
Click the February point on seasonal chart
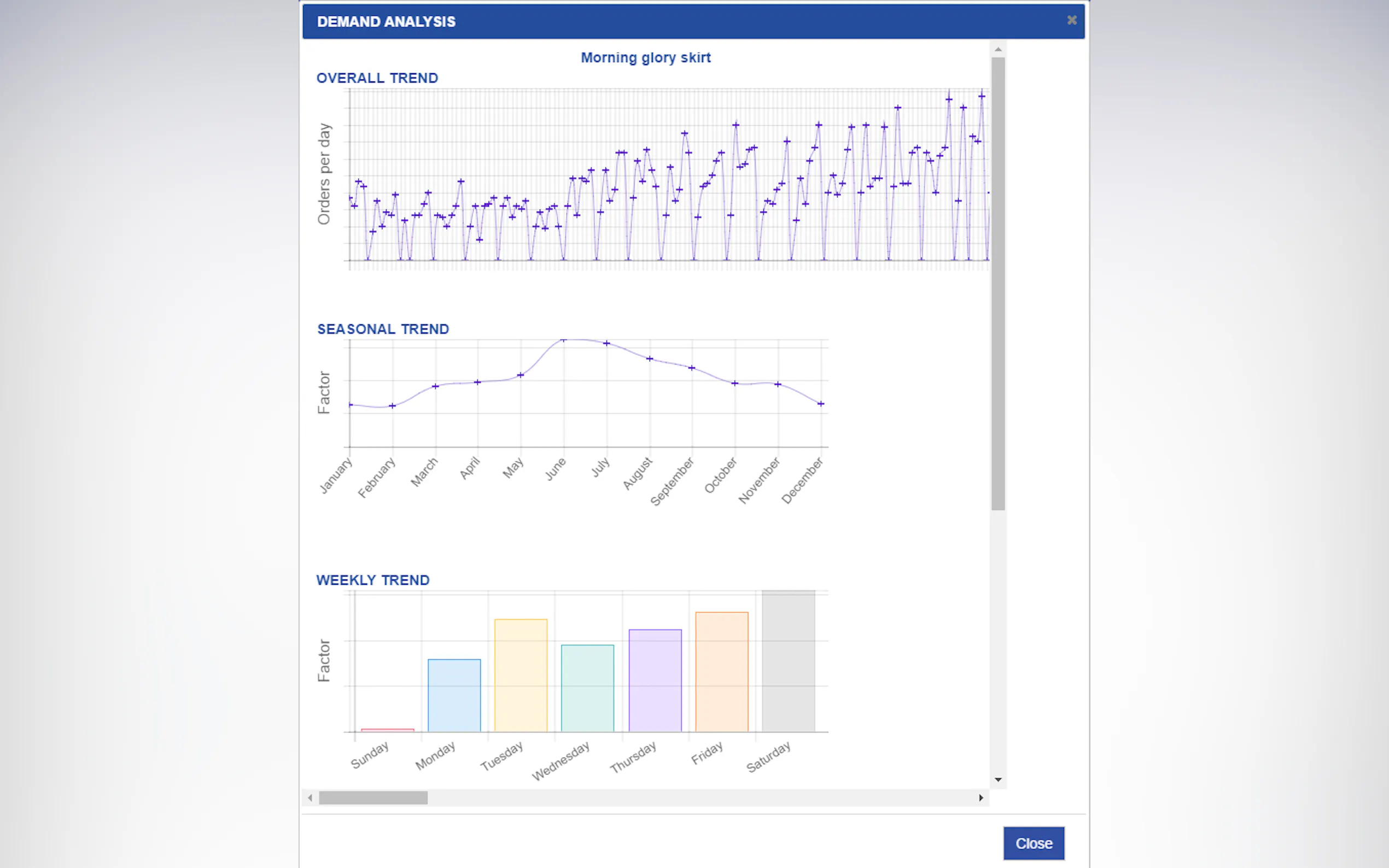[393, 406]
